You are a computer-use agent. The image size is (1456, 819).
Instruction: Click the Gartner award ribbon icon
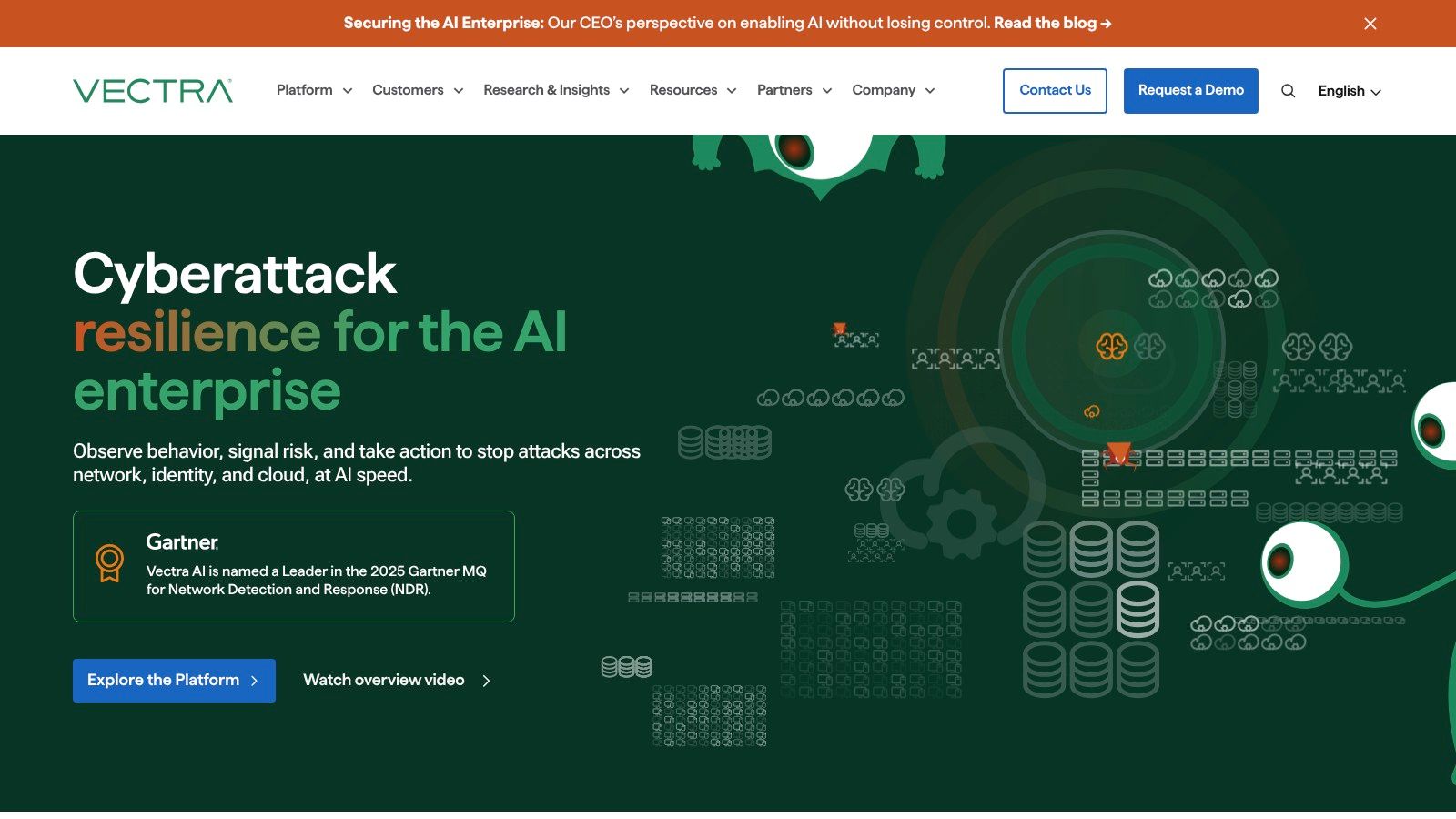[x=110, y=563]
